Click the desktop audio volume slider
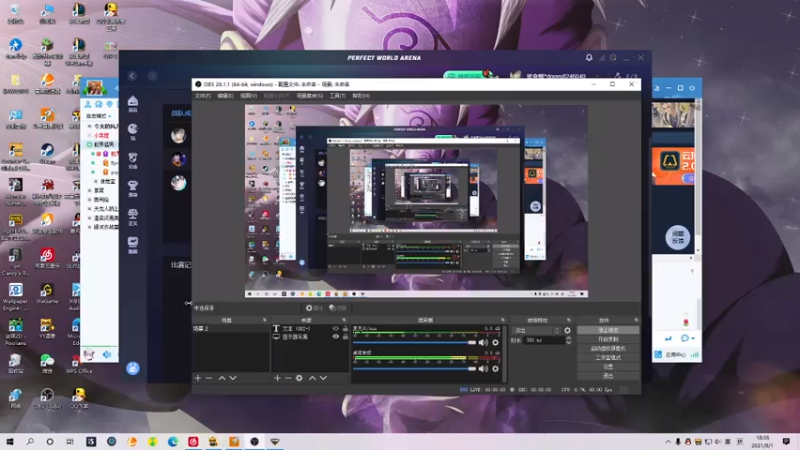 point(414,368)
